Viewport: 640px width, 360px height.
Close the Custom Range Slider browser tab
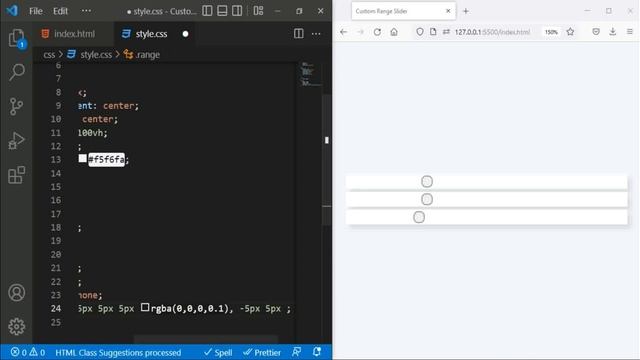point(448,11)
